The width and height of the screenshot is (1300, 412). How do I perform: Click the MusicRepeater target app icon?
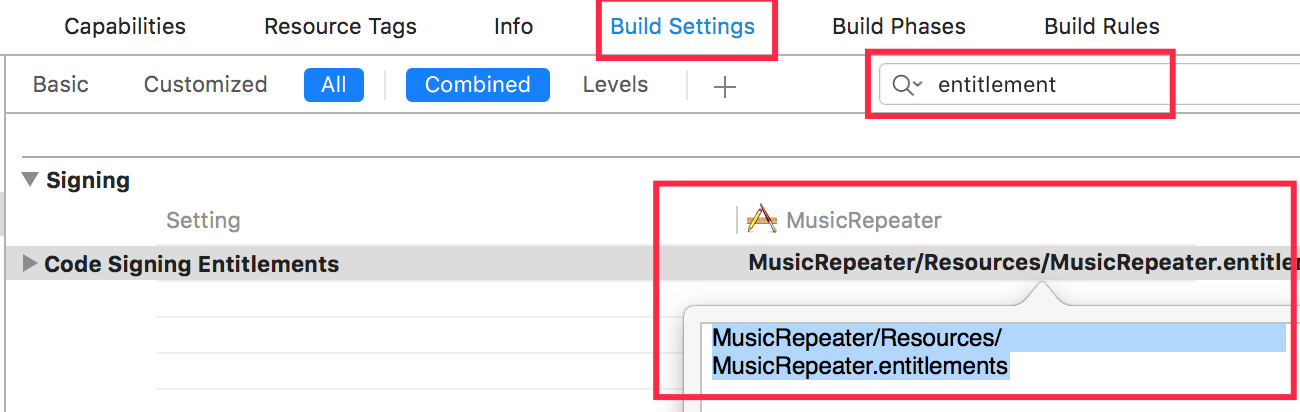point(762,219)
